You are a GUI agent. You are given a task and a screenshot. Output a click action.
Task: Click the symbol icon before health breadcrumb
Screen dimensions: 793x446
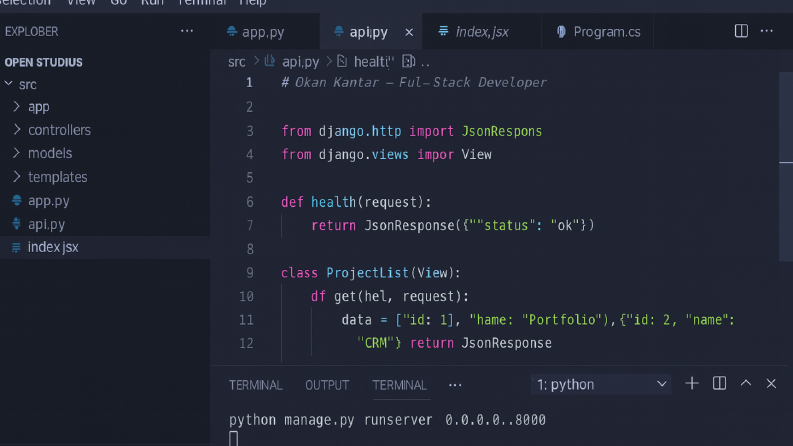(x=342, y=61)
